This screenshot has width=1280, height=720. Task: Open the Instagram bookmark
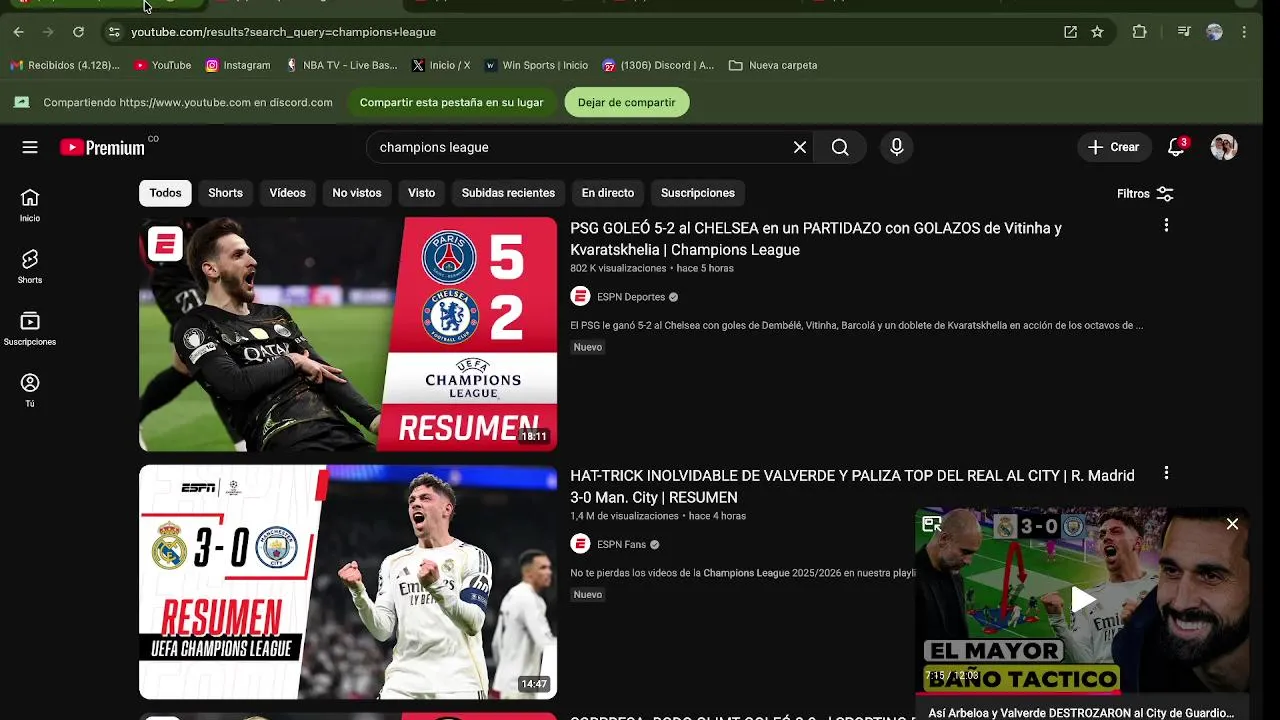[238, 65]
